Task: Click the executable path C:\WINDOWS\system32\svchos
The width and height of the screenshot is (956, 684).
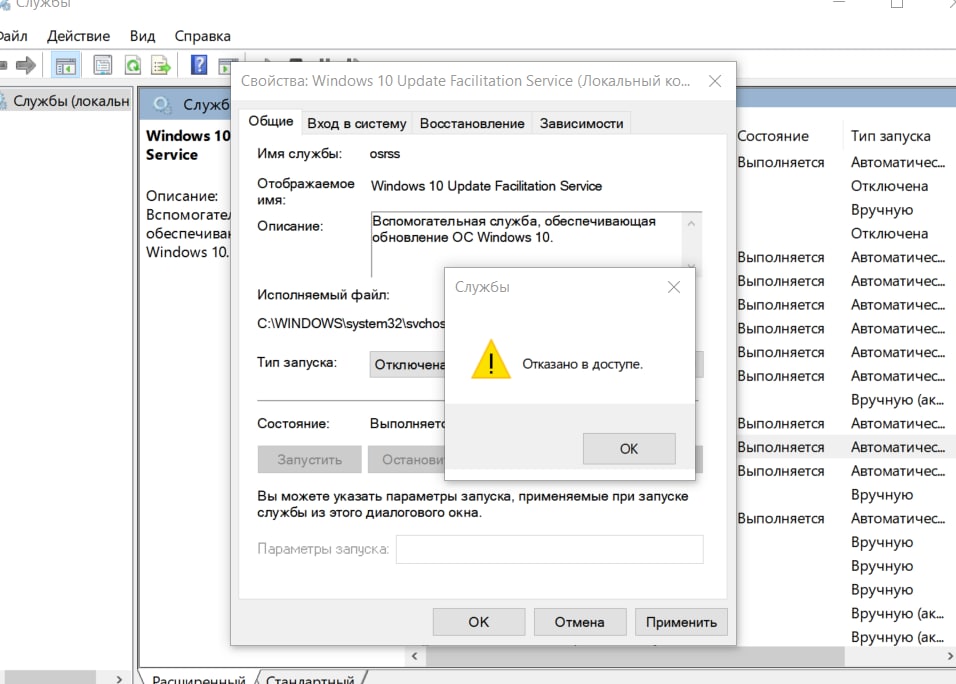Action: 351,323
